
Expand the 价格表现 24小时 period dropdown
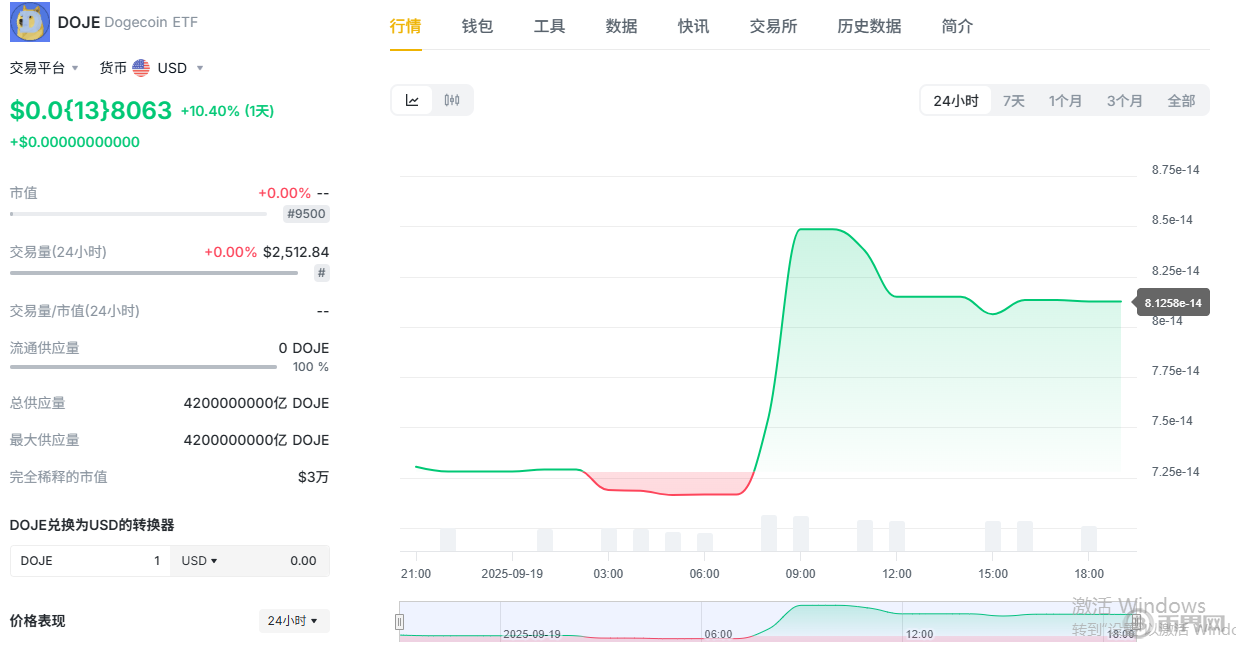tap(293, 621)
